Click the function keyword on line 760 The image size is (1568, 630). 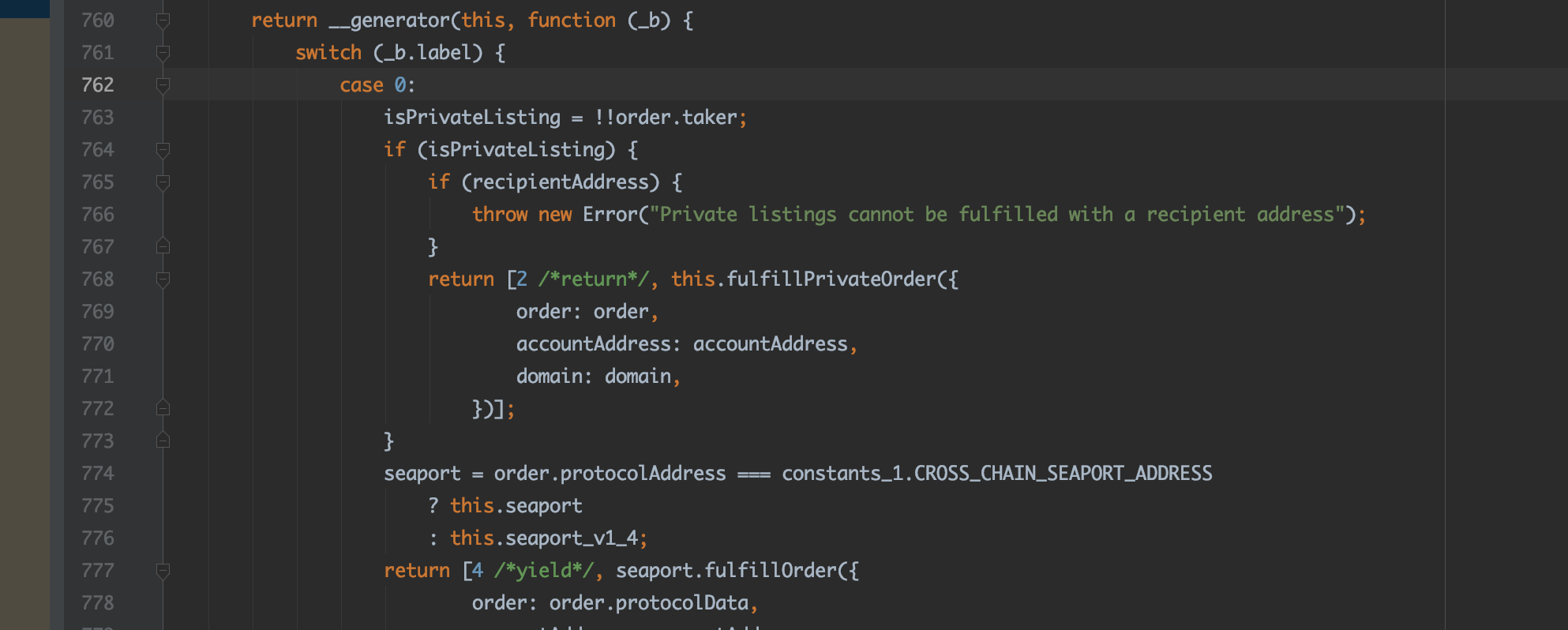[x=572, y=21]
